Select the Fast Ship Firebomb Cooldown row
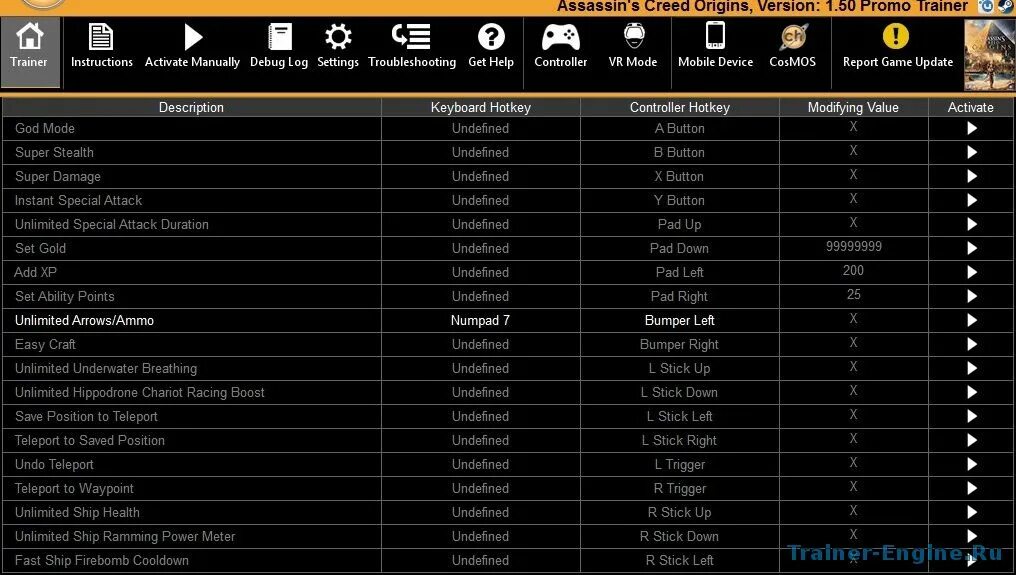Image resolution: width=1016 pixels, height=575 pixels. point(192,560)
